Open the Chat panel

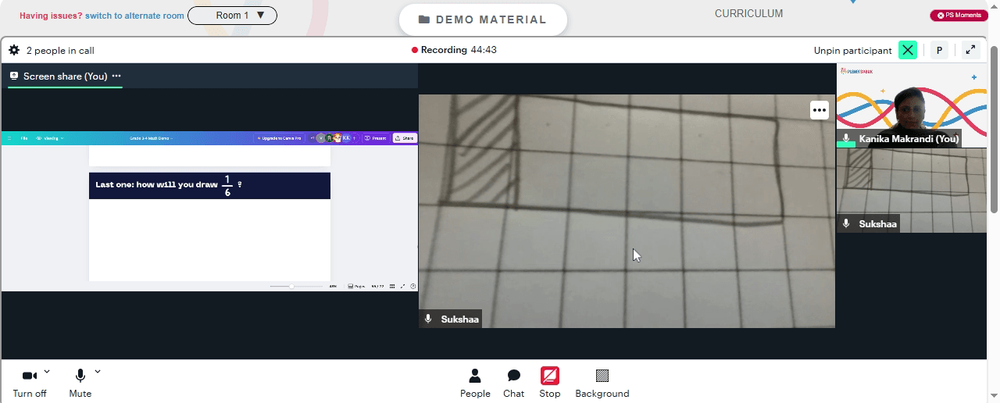[513, 383]
